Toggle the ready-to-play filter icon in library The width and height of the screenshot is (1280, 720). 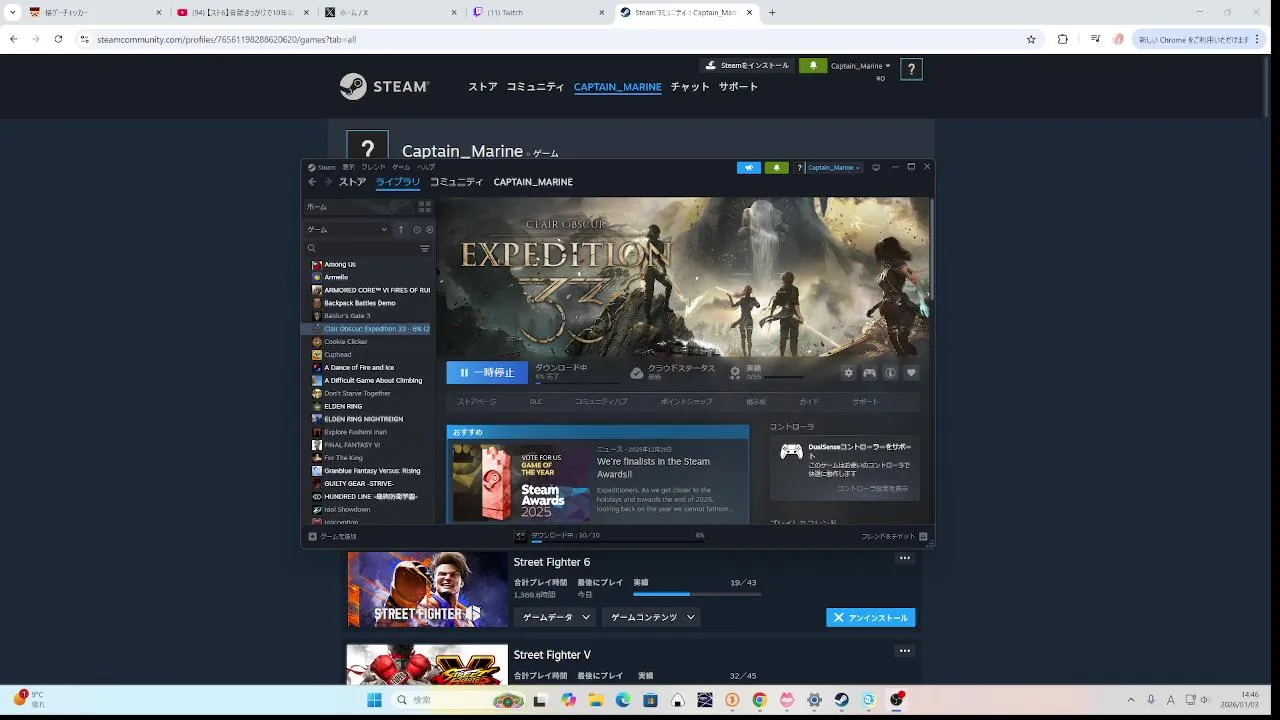[429, 230]
